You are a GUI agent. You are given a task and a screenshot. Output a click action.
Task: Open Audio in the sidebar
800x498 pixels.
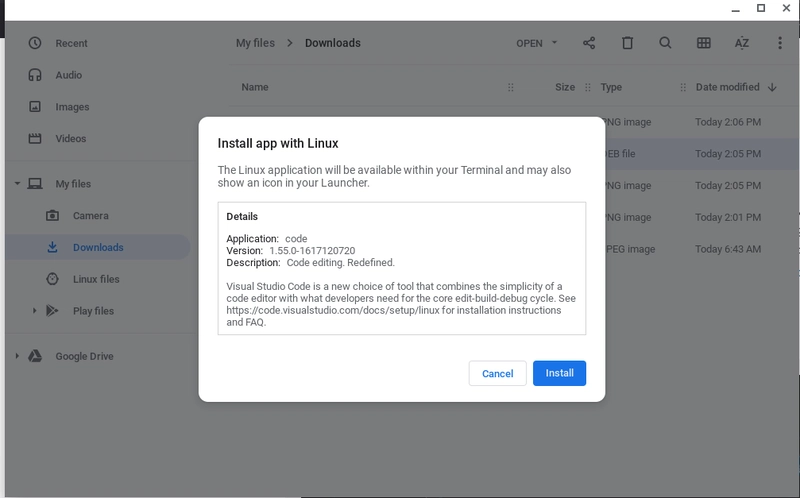pyautogui.click(x=68, y=75)
